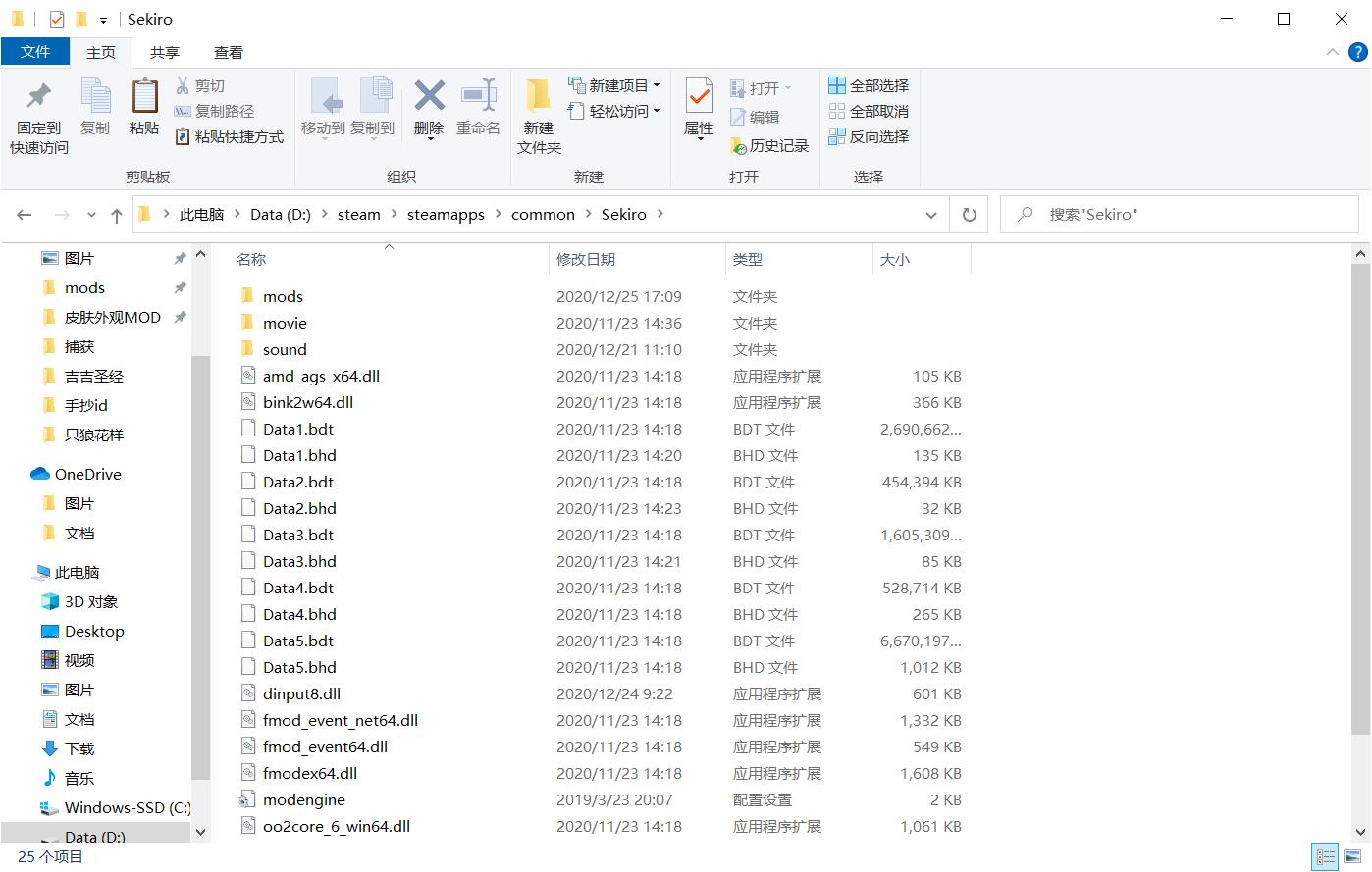Collapse the ribbon with the chevron
Viewport: 1372px width, 872px height.
pyautogui.click(x=1333, y=52)
